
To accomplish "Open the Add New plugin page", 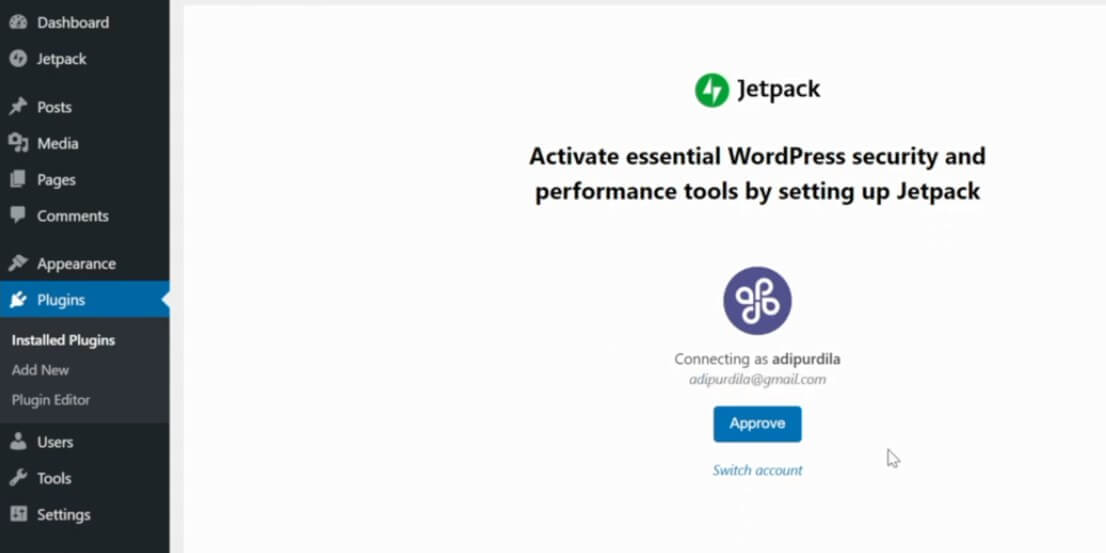I will [x=40, y=370].
